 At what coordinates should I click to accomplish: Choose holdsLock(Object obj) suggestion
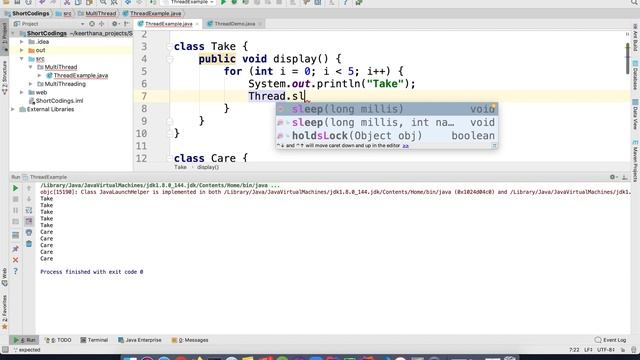point(387,136)
